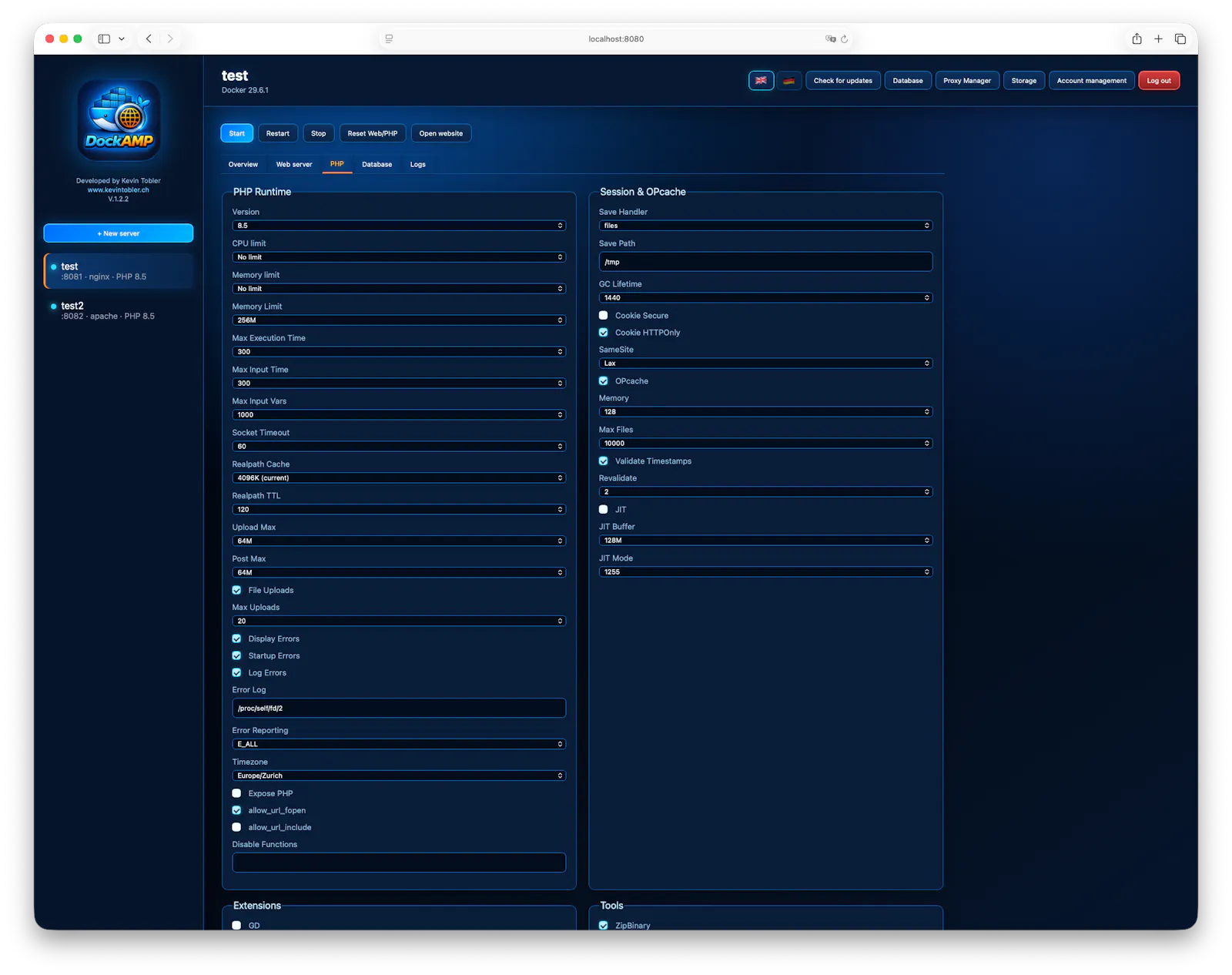Add a server with + New server
Screen dimensions: 1232x975
119,233
